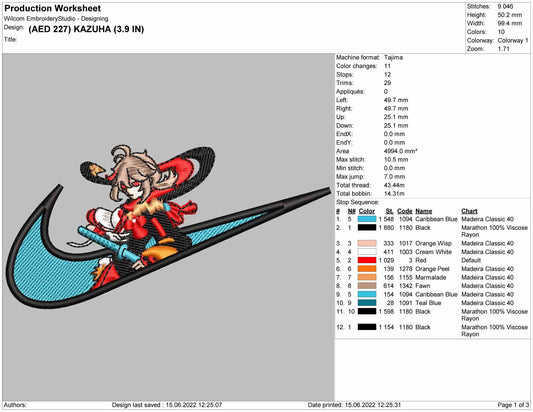Screen dimensions: 533x412
Task: Select the Orange Peel color swatch
Action: (367, 269)
